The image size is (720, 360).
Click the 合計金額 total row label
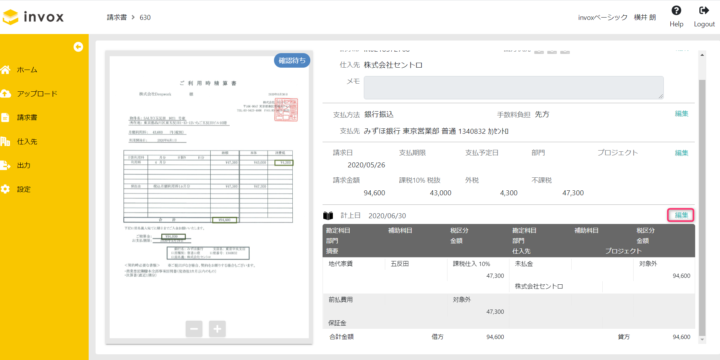pyautogui.click(x=341, y=337)
